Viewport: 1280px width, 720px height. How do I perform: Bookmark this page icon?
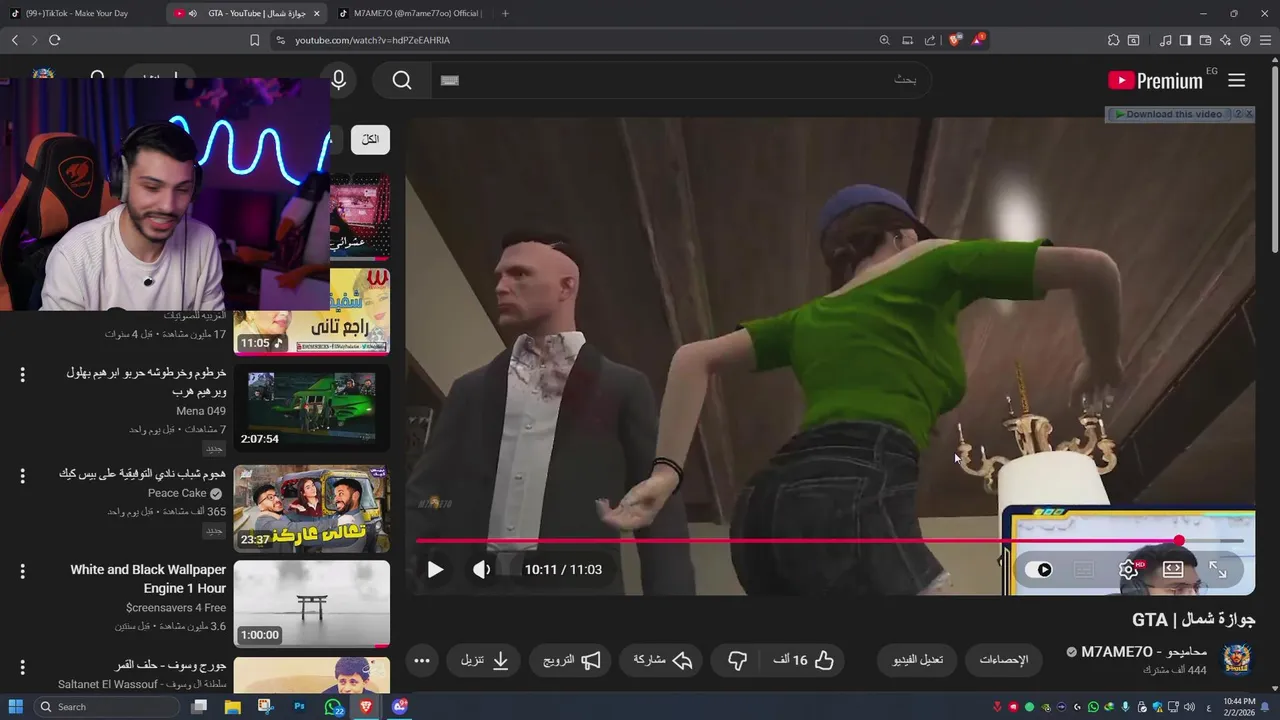pyautogui.click(x=254, y=40)
